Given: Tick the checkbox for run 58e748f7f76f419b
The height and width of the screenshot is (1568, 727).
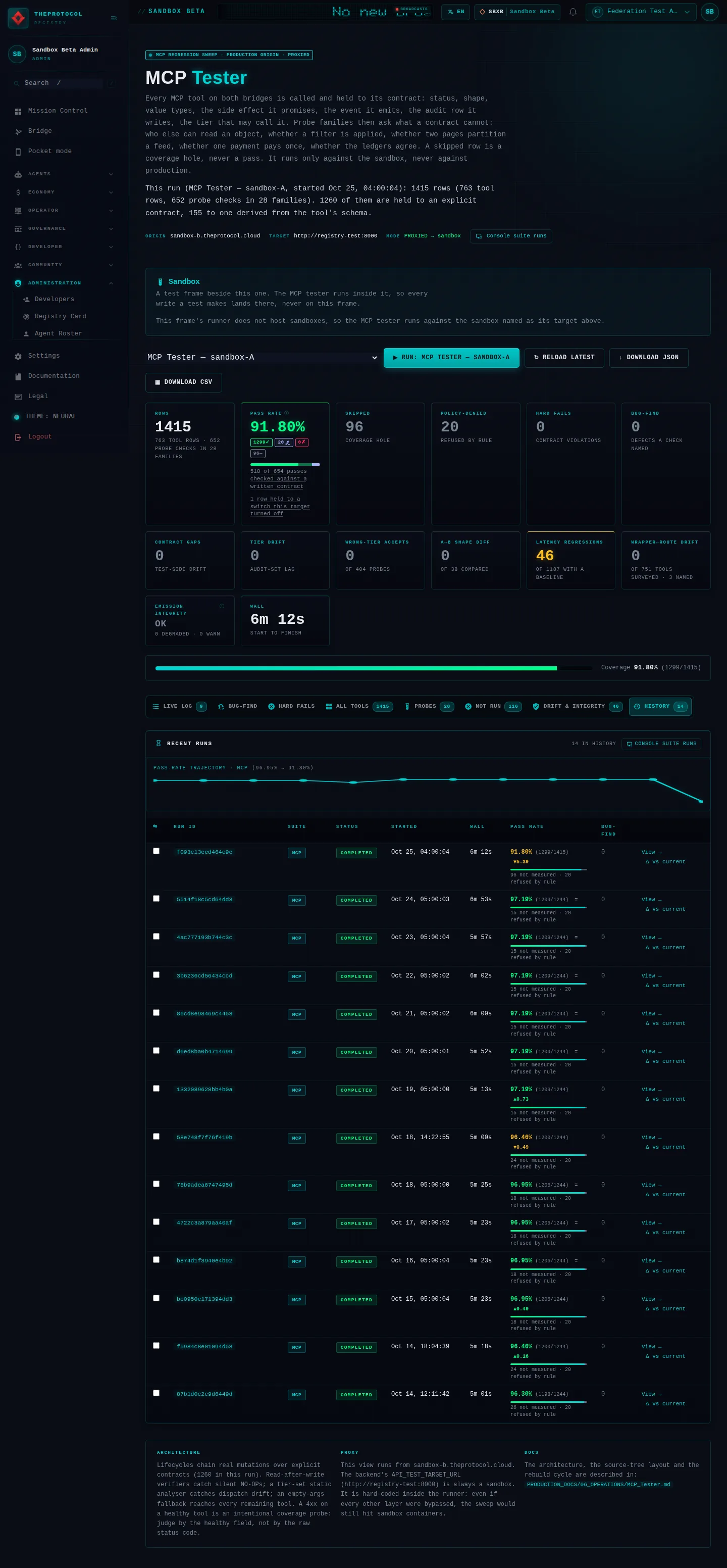Looking at the screenshot, I should [x=157, y=1137].
